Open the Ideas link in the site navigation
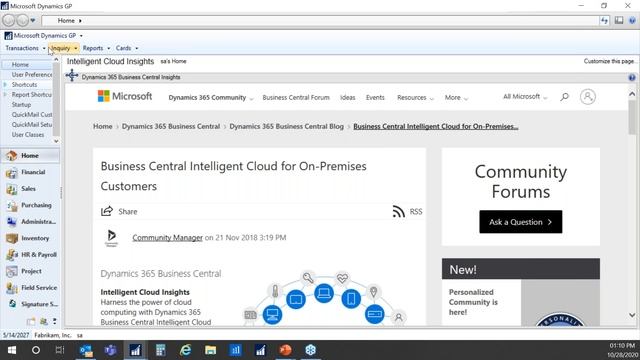This screenshot has width=640, height=360. pyautogui.click(x=348, y=98)
